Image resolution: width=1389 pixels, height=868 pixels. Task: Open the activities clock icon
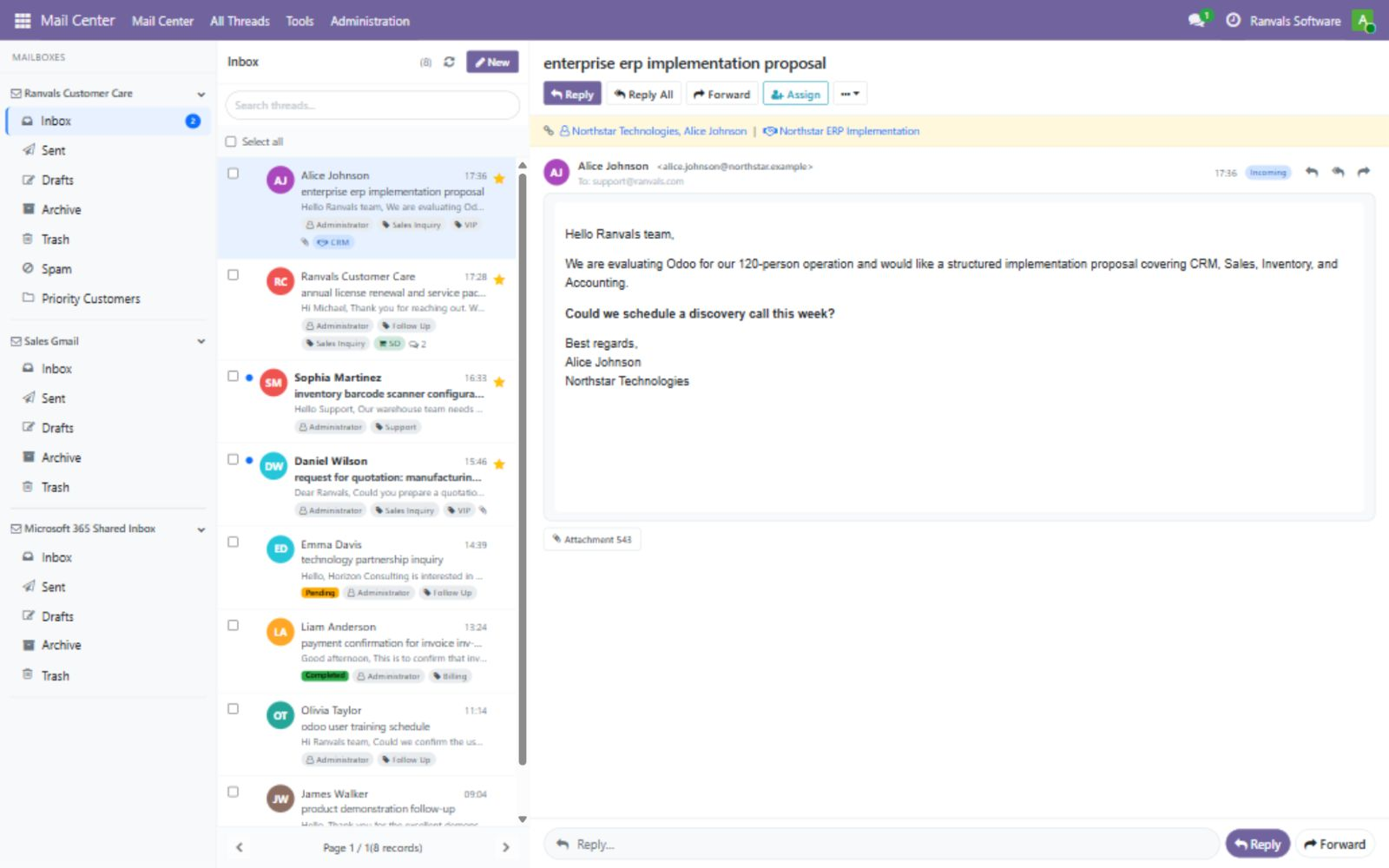[1233, 20]
